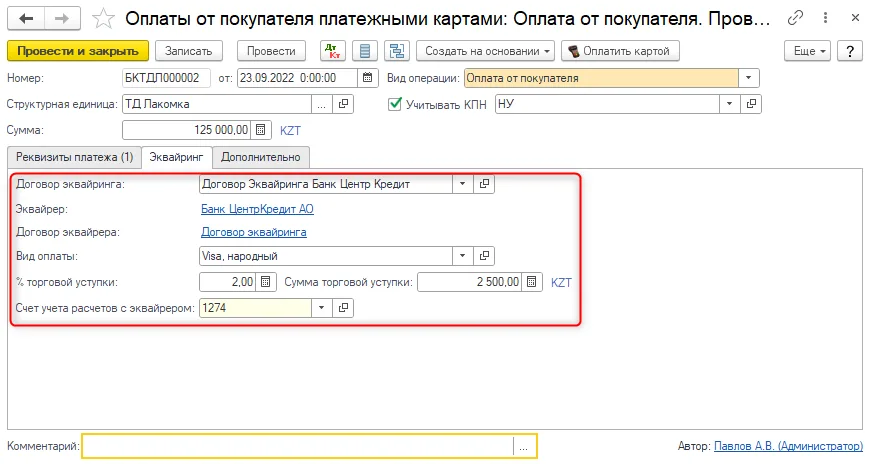Copy link using the chain icon
The width and height of the screenshot is (873, 464).
point(795,18)
